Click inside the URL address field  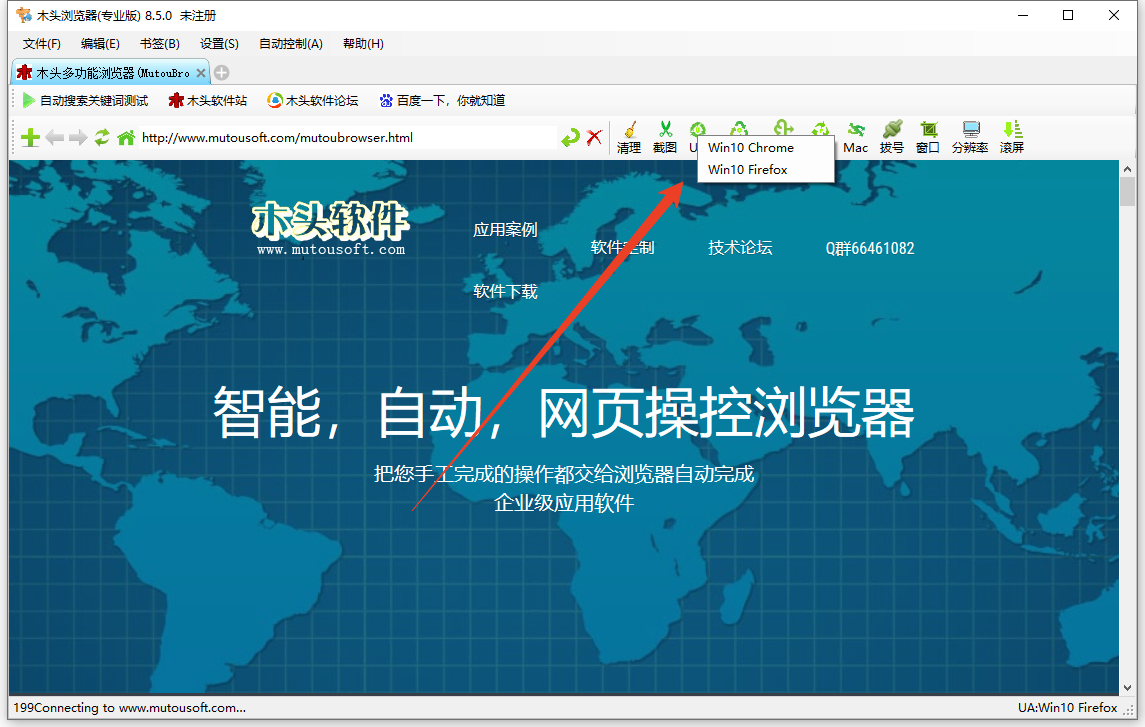pos(350,137)
